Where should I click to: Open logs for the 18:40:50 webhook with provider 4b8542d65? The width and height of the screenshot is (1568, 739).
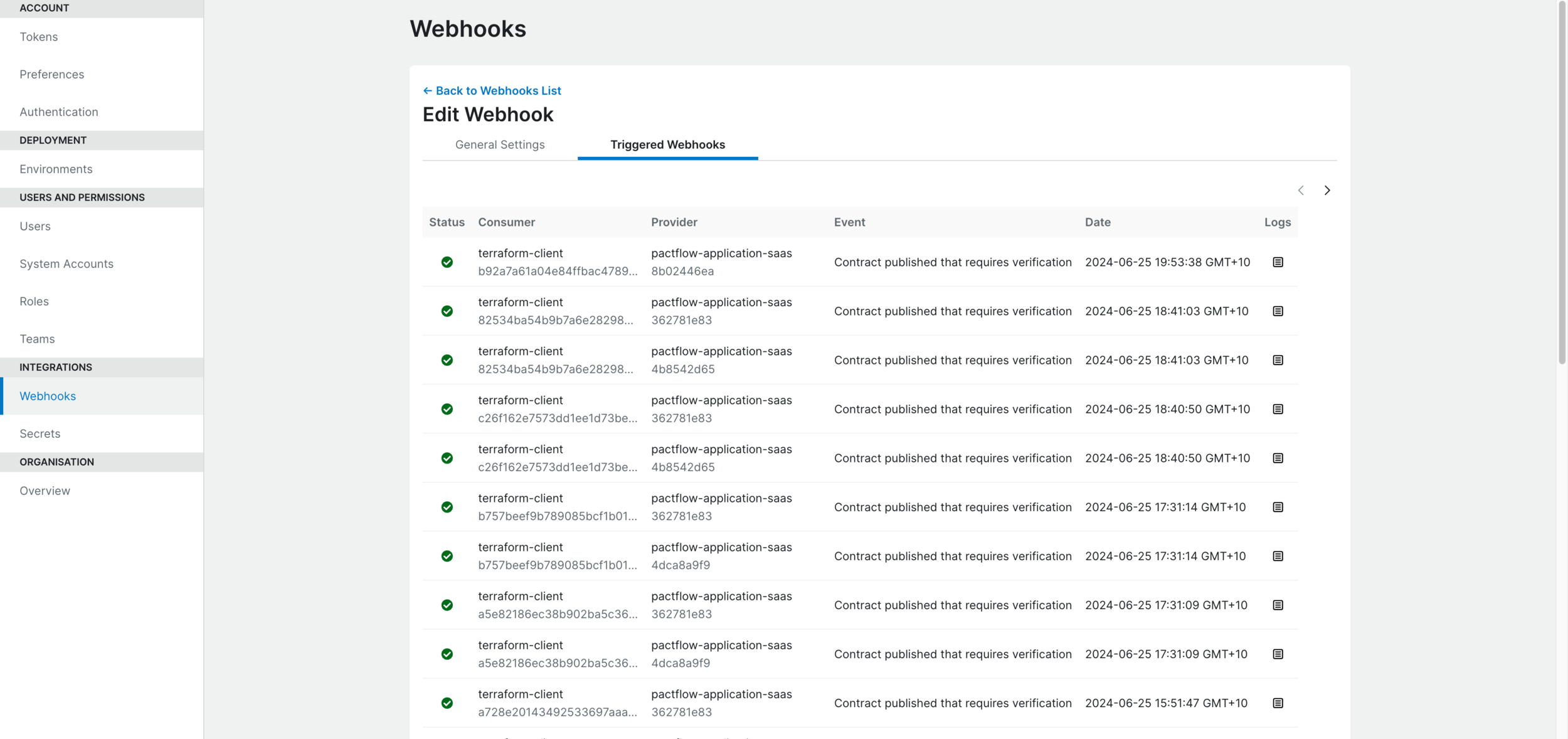(x=1278, y=458)
